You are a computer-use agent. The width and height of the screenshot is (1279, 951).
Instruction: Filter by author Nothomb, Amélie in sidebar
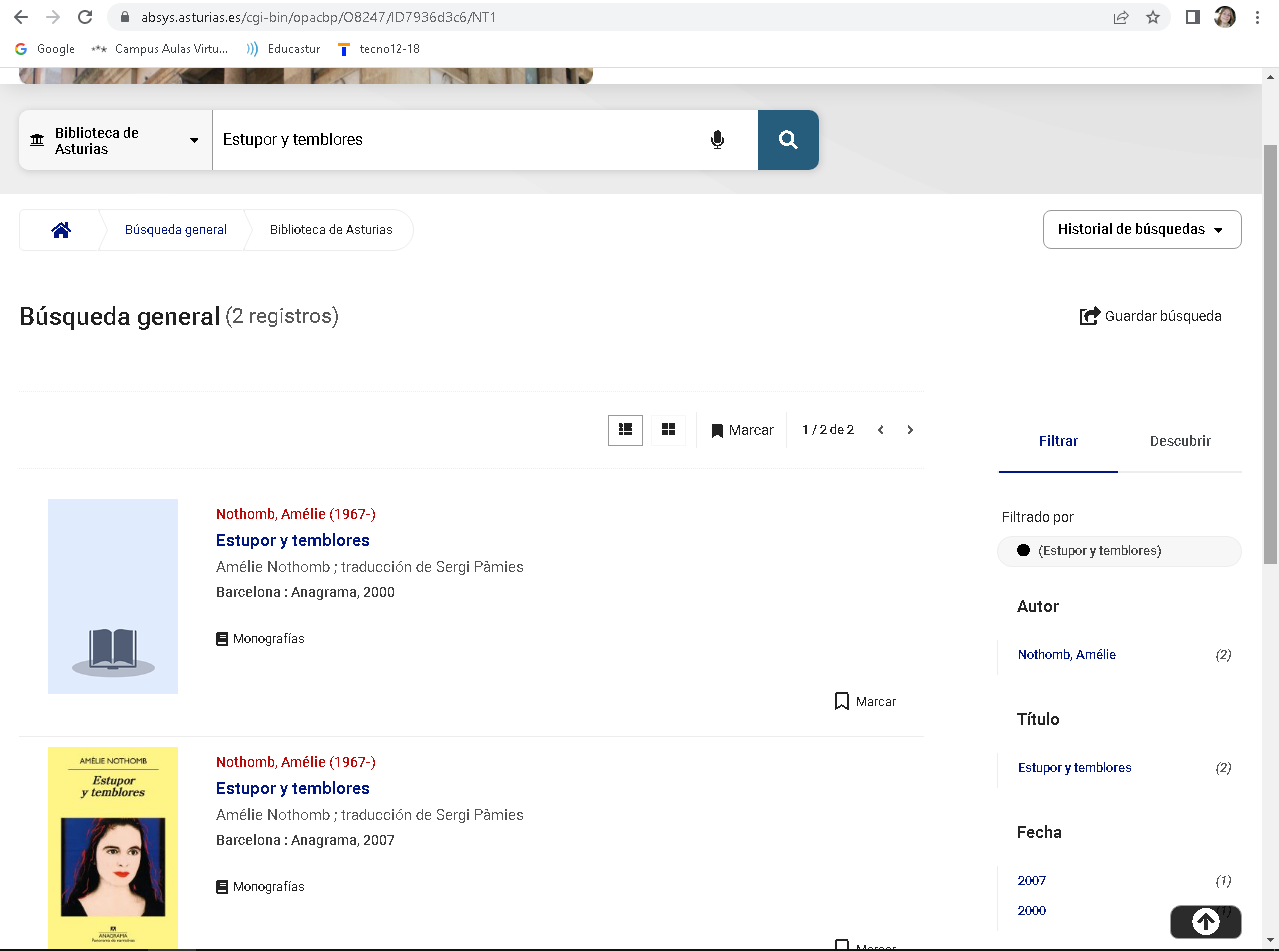(1067, 655)
